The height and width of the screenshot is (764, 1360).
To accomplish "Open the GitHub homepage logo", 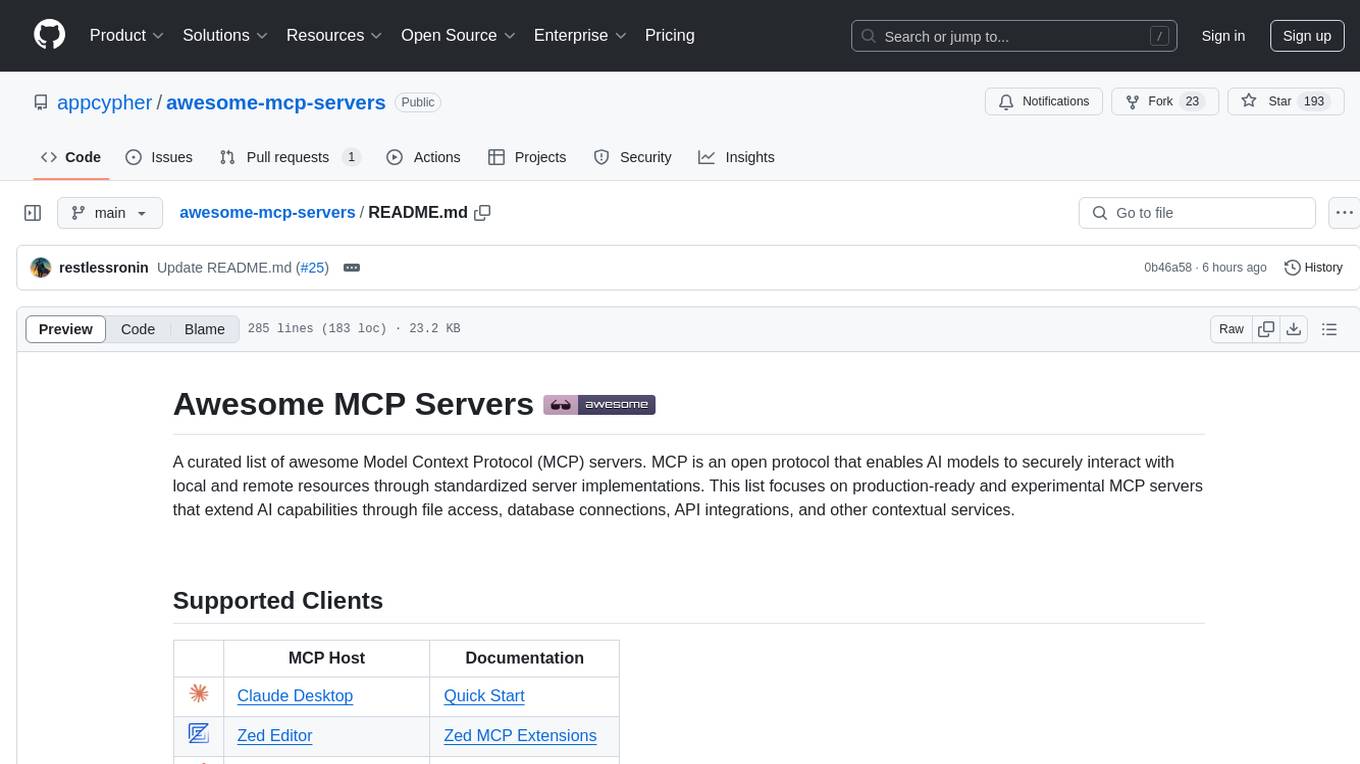I will (x=49, y=35).
